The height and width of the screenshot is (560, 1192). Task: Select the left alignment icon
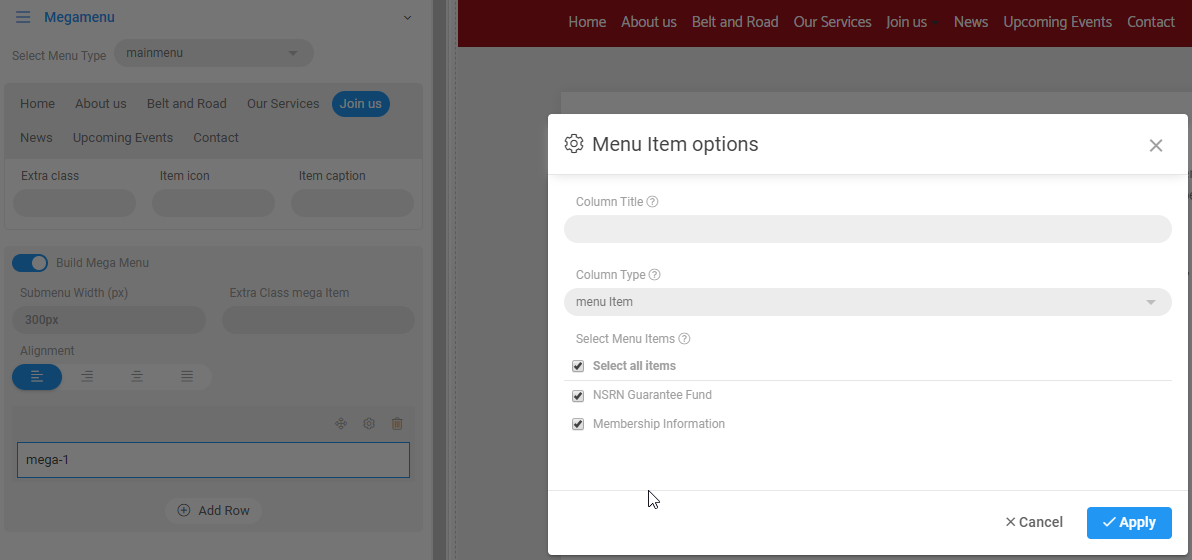pos(37,376)
